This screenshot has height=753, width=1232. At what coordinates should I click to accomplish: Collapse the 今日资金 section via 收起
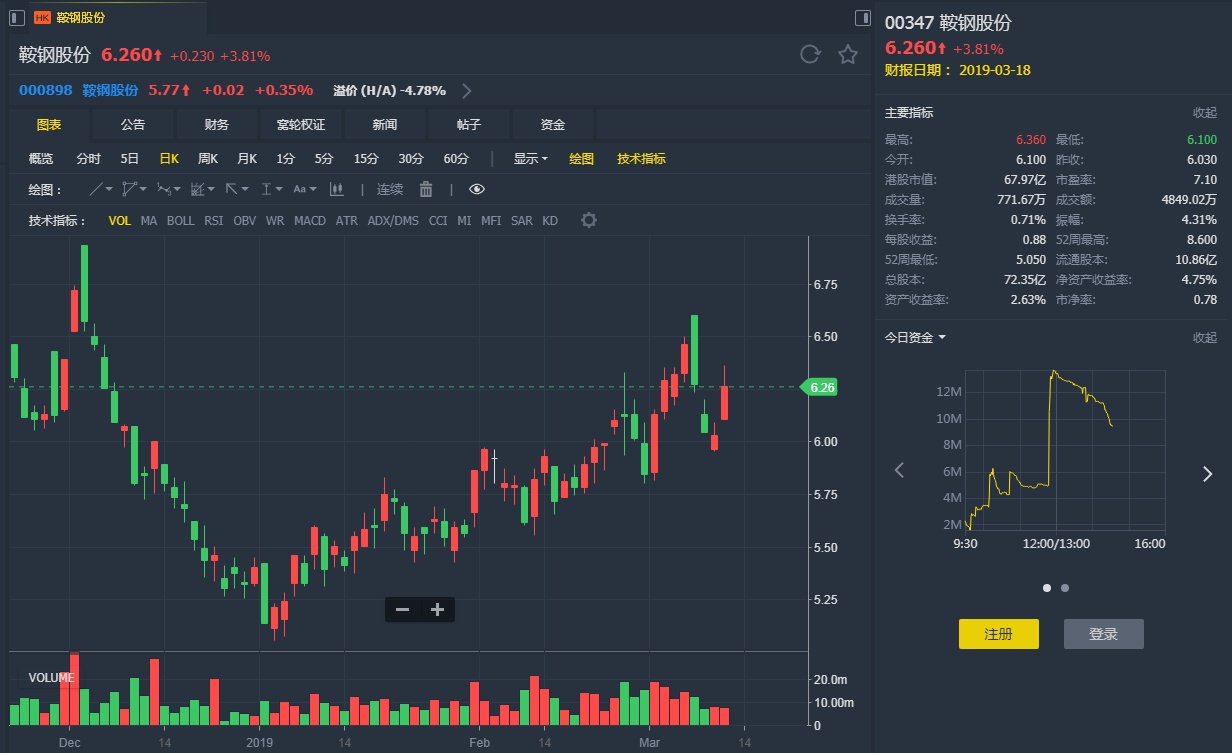point(1205,338)
